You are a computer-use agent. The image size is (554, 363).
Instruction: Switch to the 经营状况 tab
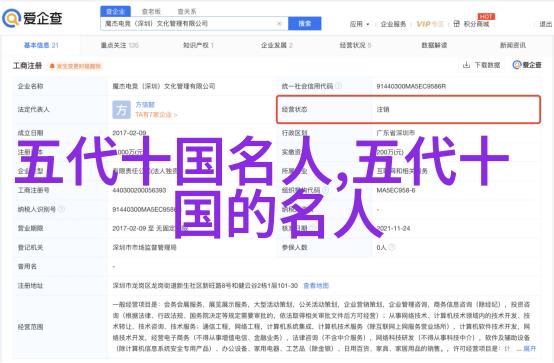point(355,45)
